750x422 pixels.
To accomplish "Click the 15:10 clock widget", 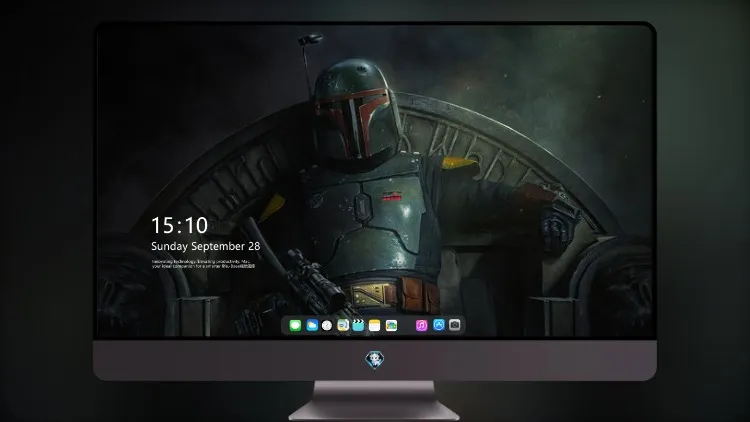I will point(179,225).
